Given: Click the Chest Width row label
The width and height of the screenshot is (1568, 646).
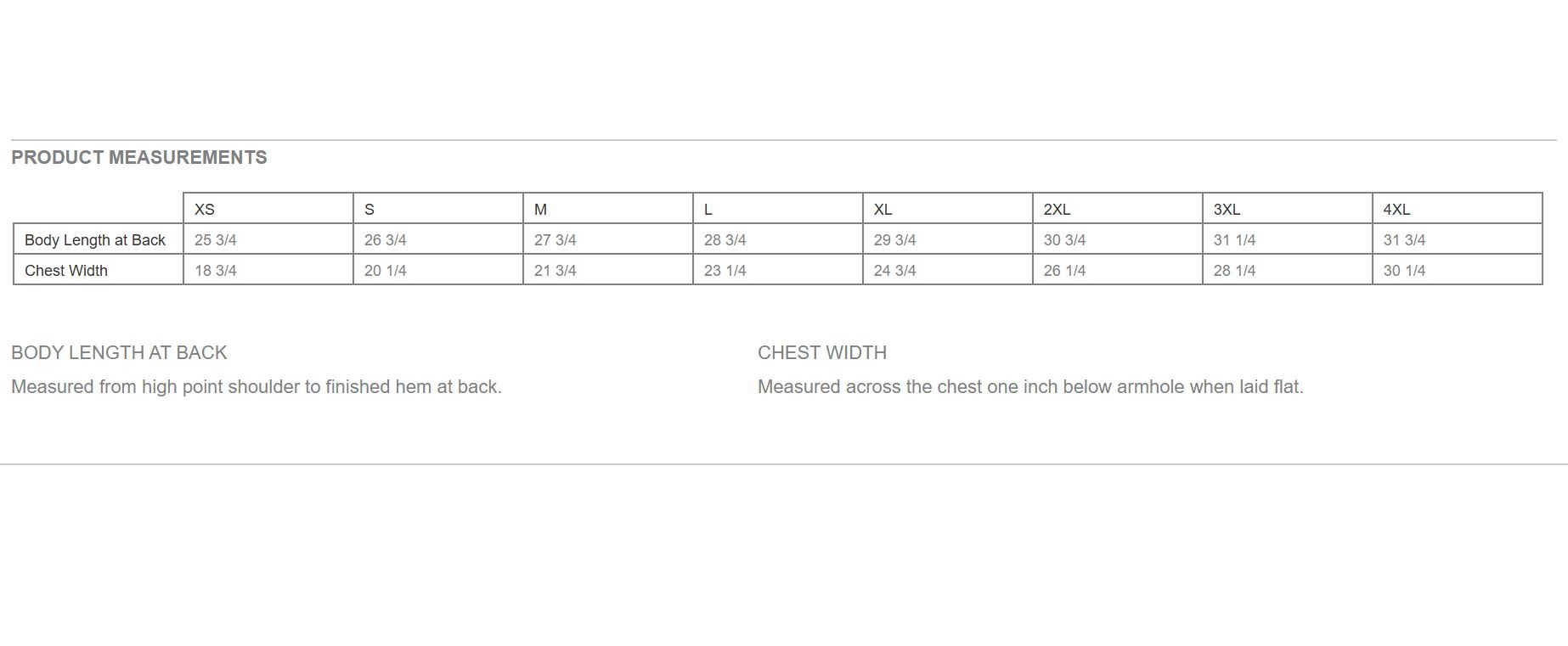Looking at the screenshot, I should pyautogui.click(x=66, y=271).
